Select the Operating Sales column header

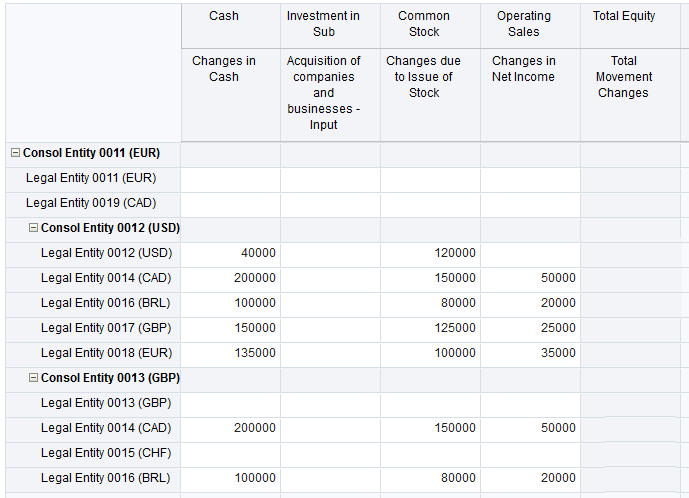(x=530, y=25)
